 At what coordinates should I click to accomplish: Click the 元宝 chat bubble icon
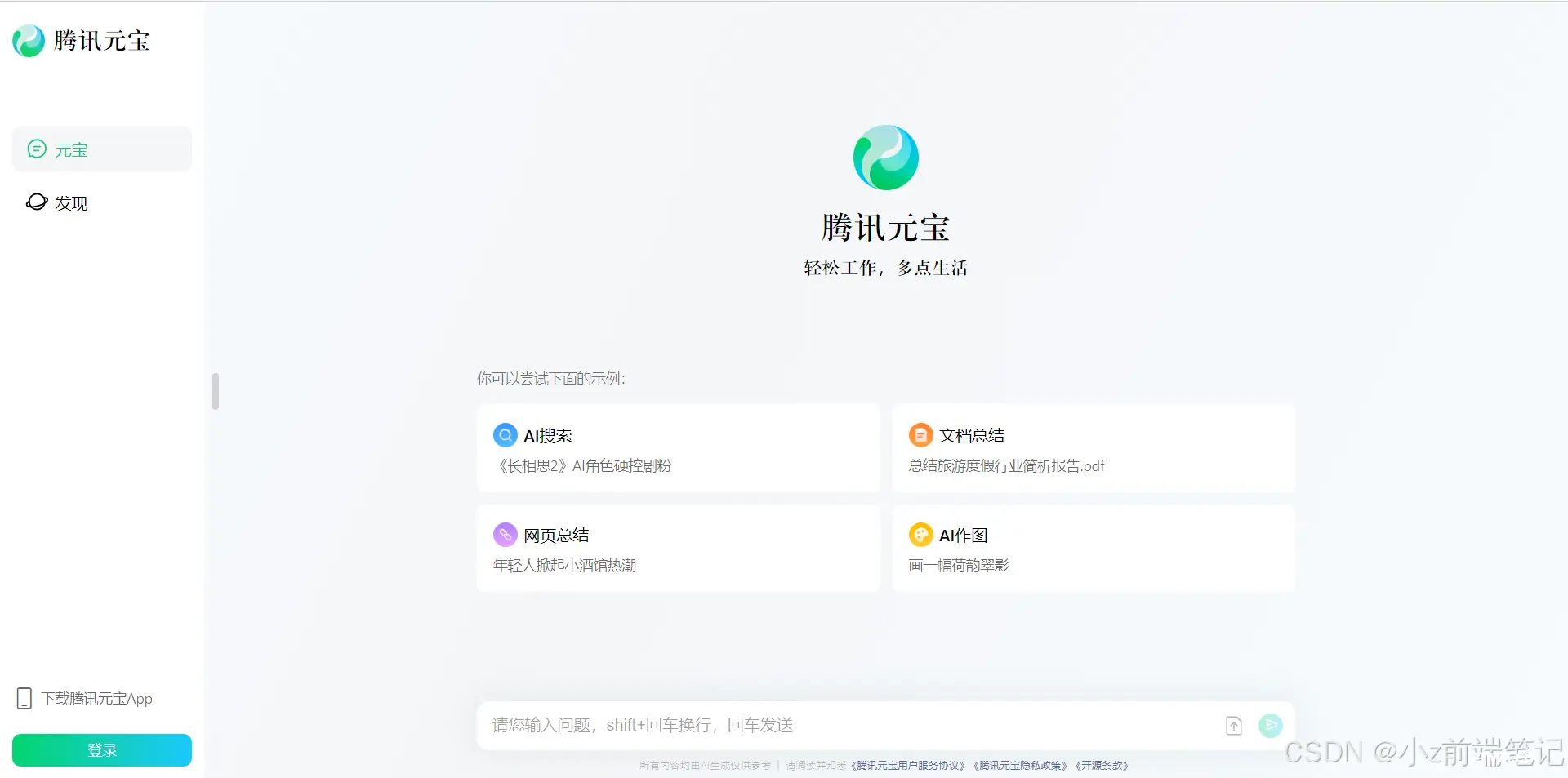click(x=37, y=149)
